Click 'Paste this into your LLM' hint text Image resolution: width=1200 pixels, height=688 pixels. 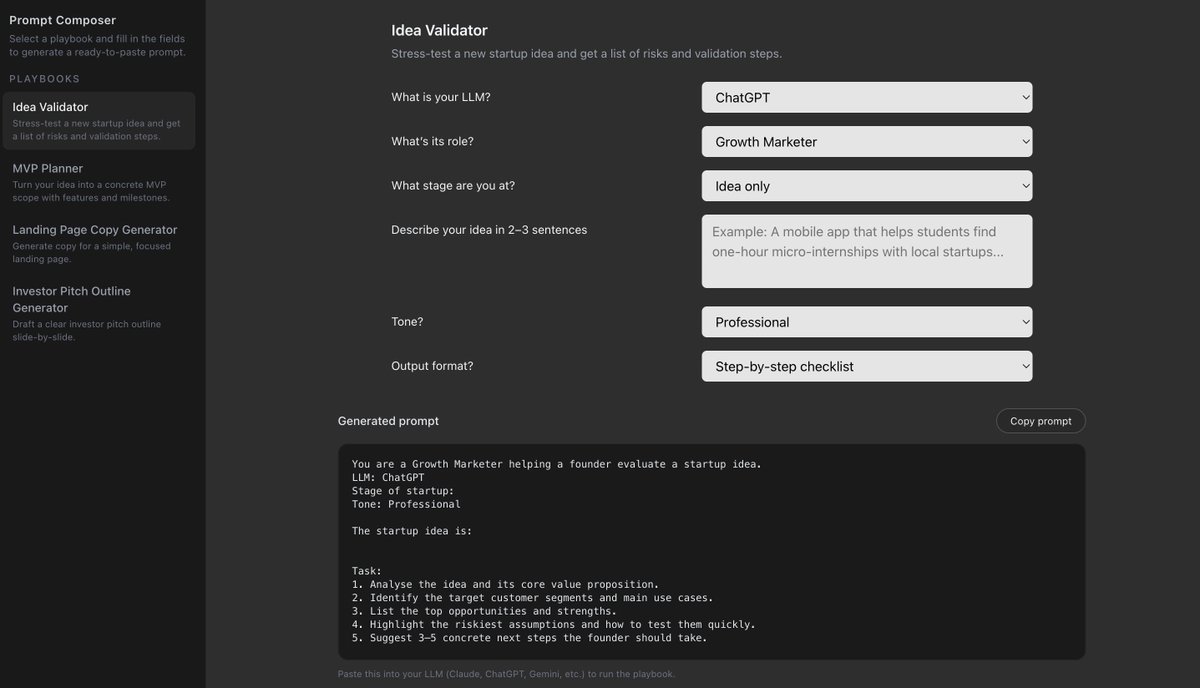[x=506, y=674]
